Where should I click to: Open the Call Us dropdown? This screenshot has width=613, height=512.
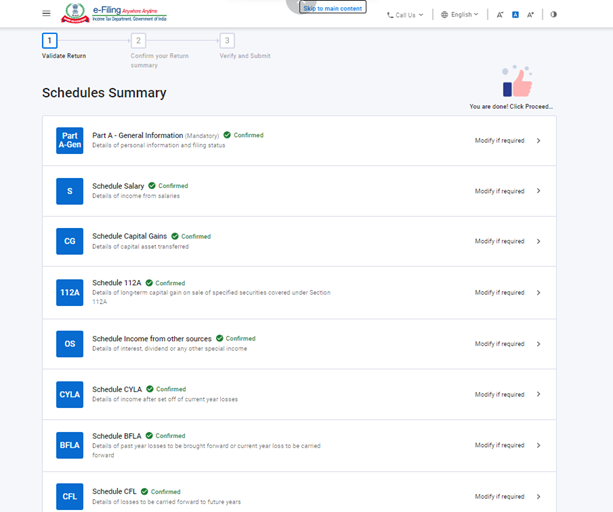point(405,15)
